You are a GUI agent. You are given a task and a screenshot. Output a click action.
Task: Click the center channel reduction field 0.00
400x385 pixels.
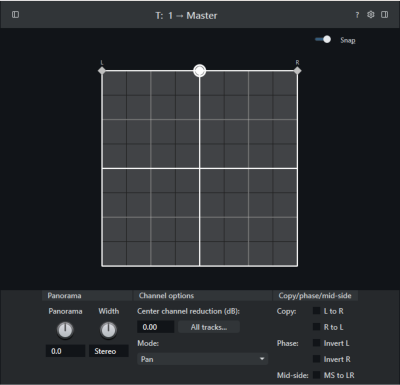(x=156, y=327)
